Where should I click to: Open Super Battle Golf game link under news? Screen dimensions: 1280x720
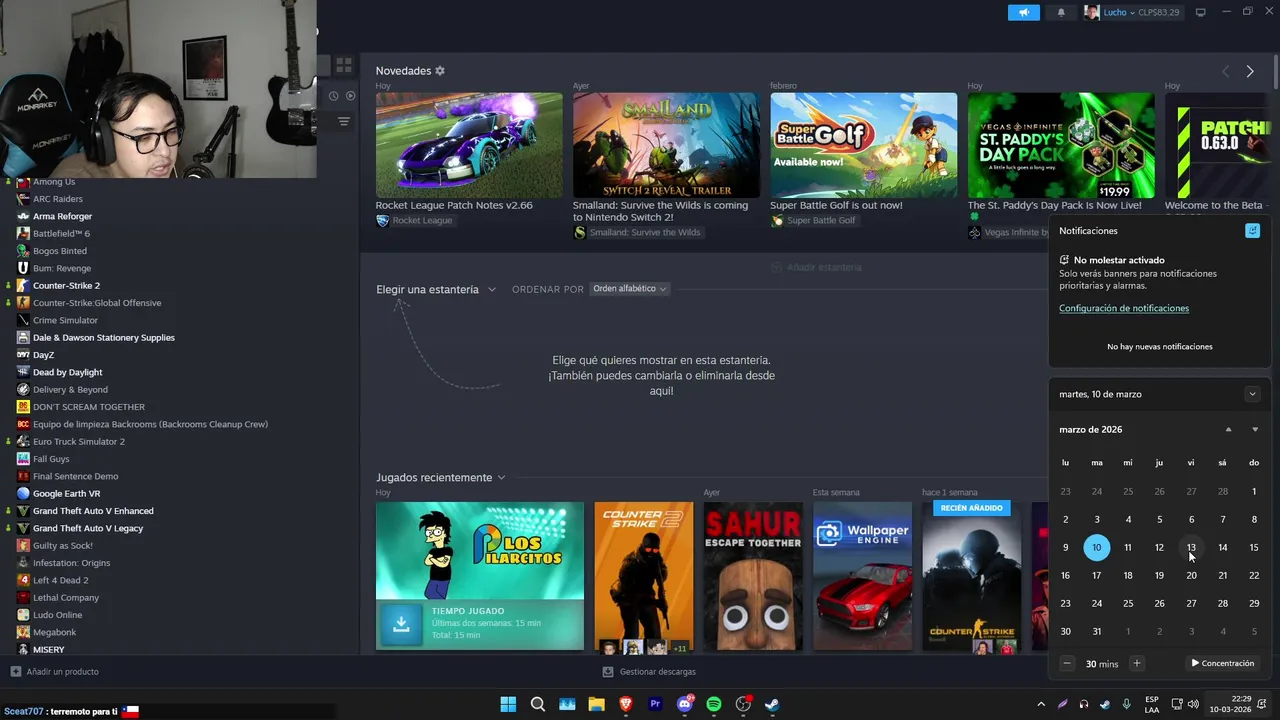point(813,220)
